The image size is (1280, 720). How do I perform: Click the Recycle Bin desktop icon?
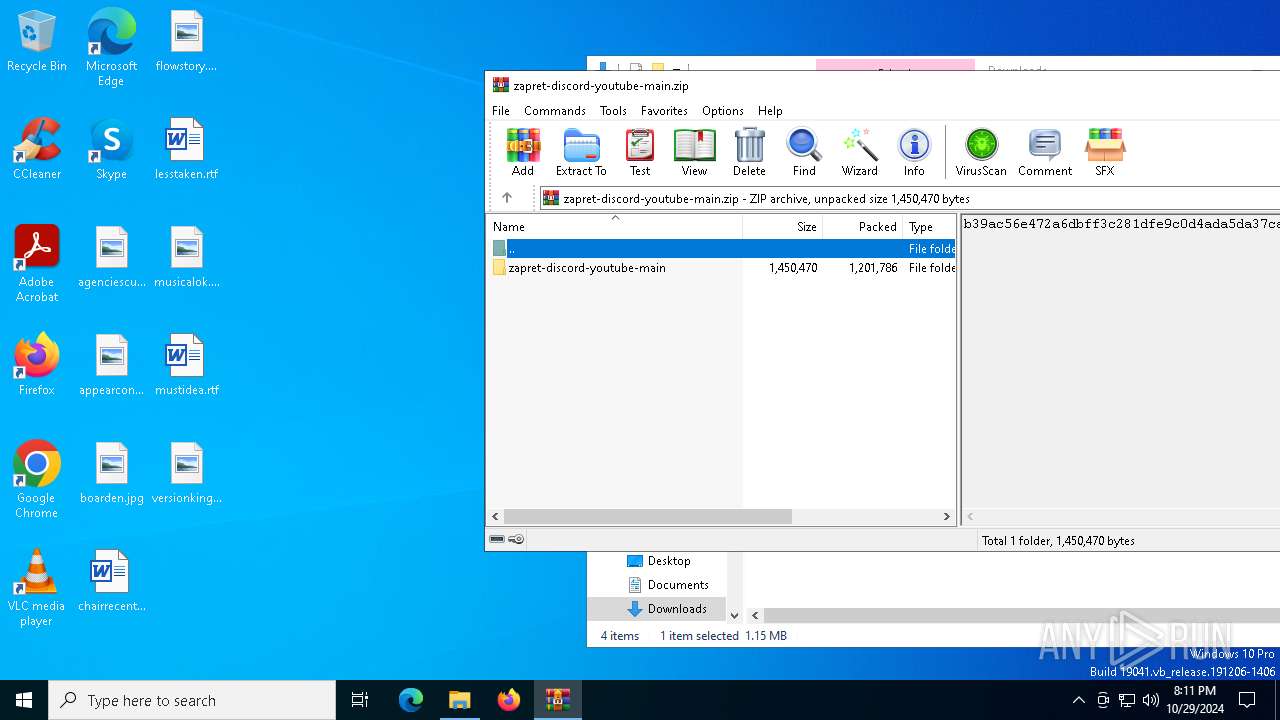(37, 42)
